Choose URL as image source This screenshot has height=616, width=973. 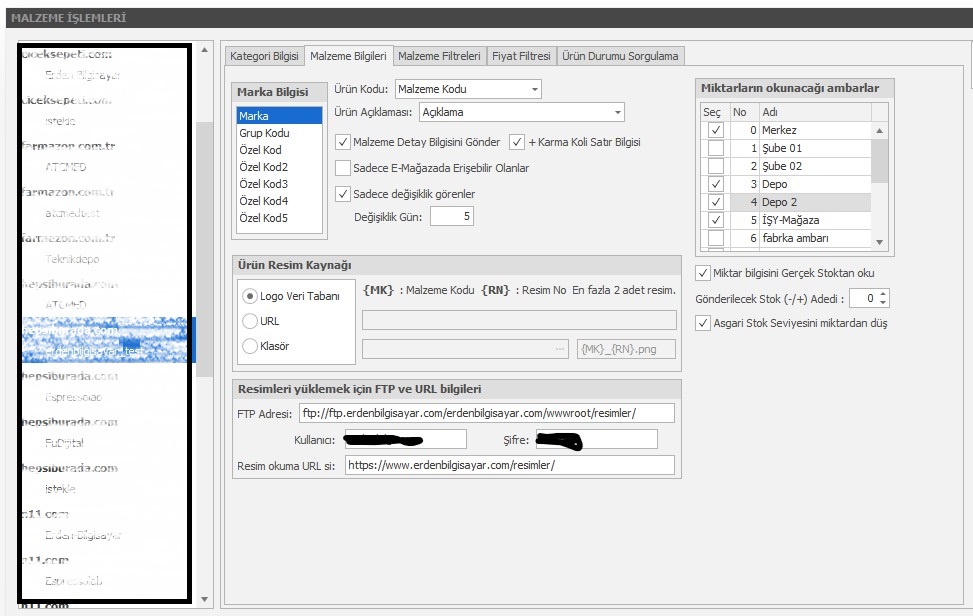[x=249, y=321]
